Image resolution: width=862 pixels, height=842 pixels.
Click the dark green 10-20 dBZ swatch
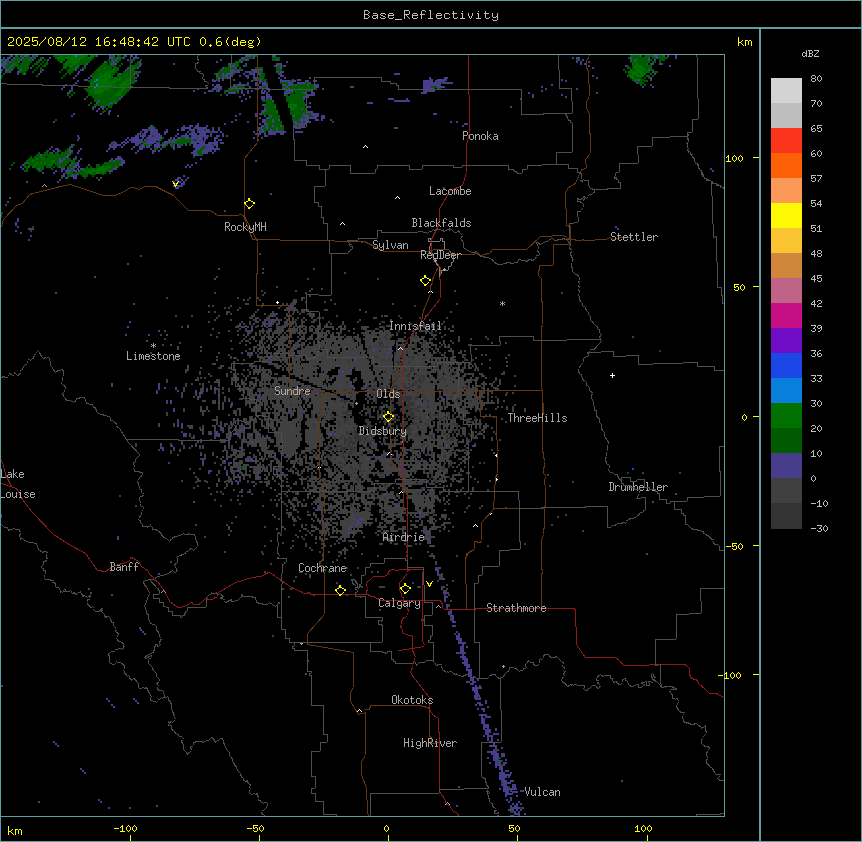coord(786,441)
